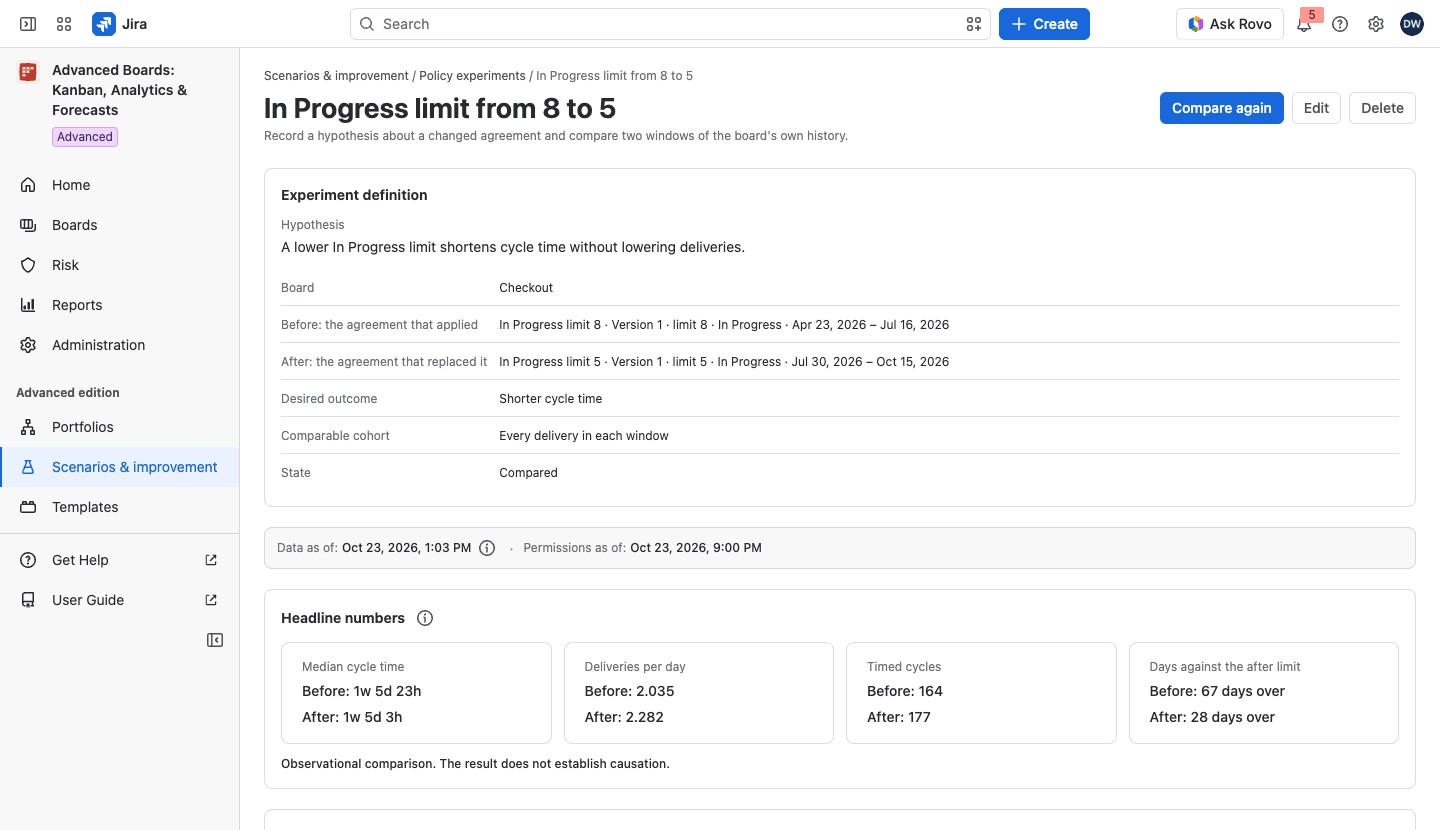Open Reports in the sidebar
This screenshot has height=830, width=1440.
[x=120, y=305]
